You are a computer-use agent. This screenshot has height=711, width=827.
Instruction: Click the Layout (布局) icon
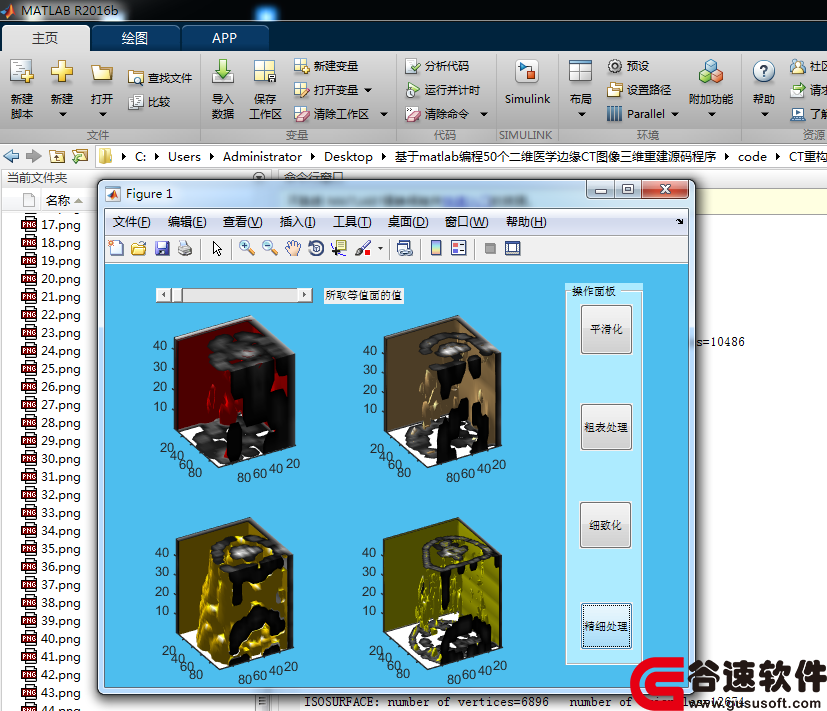[580, 72]
